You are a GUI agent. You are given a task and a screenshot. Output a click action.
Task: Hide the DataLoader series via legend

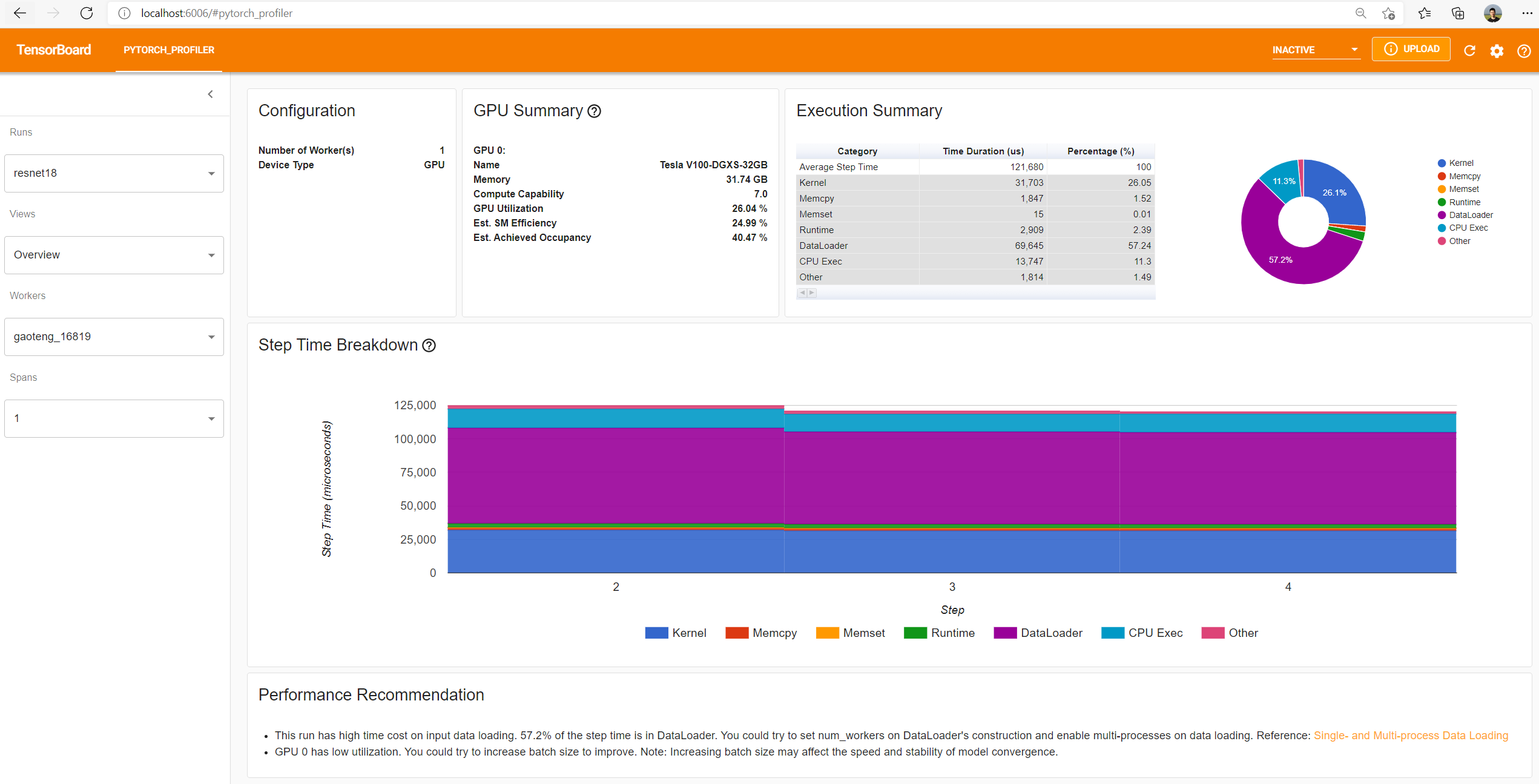[x=1036, y=633]
